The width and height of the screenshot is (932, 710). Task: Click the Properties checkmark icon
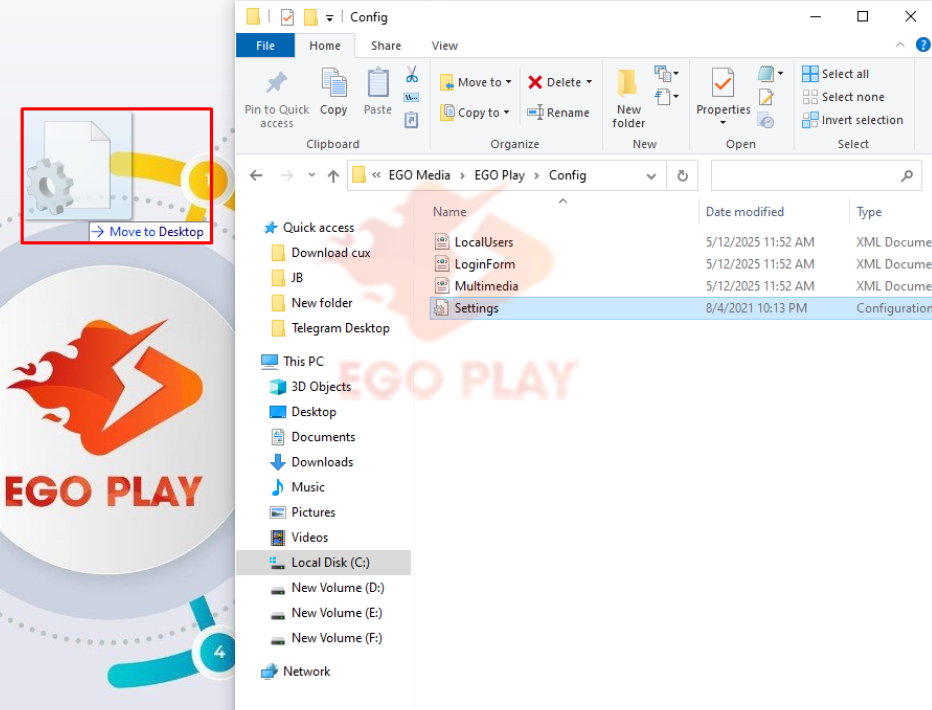tap(723, 83)
